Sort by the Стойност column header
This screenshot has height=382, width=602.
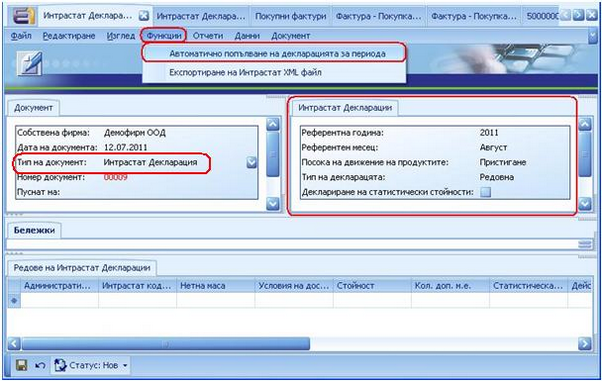point(372,286)
